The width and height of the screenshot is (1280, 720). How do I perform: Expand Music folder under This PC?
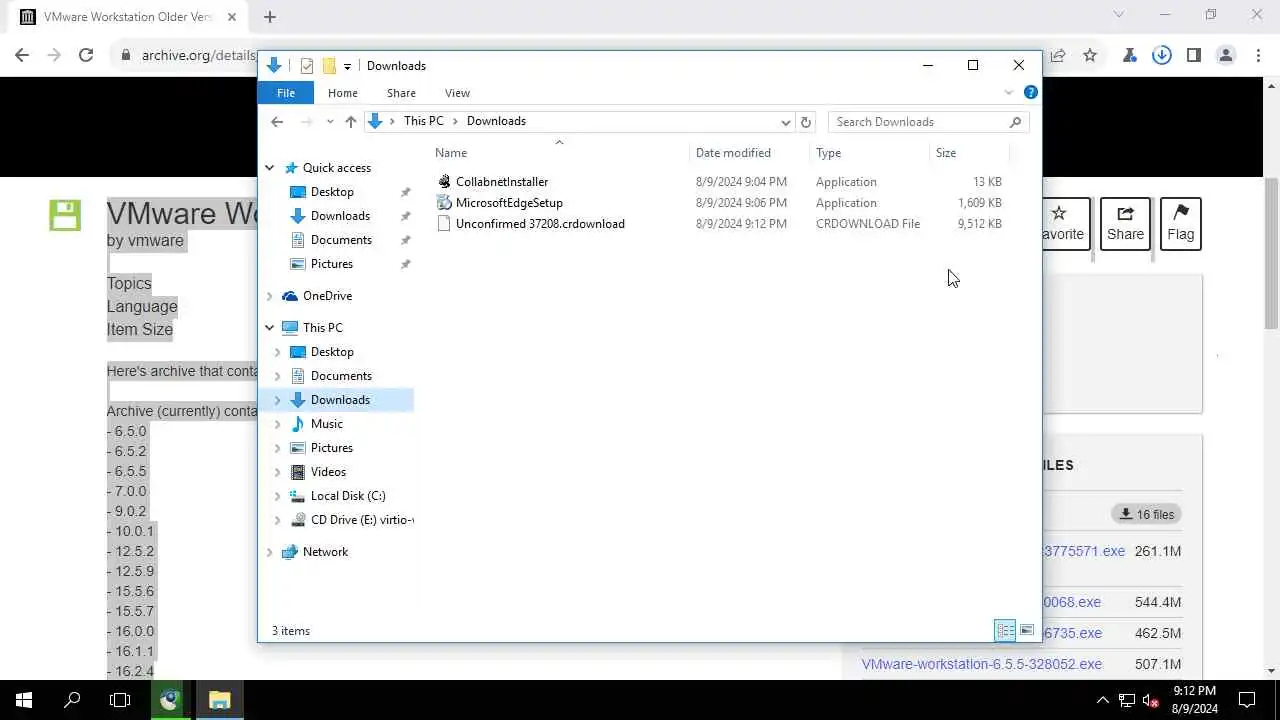pyautogui.click(x=278, y=424)
